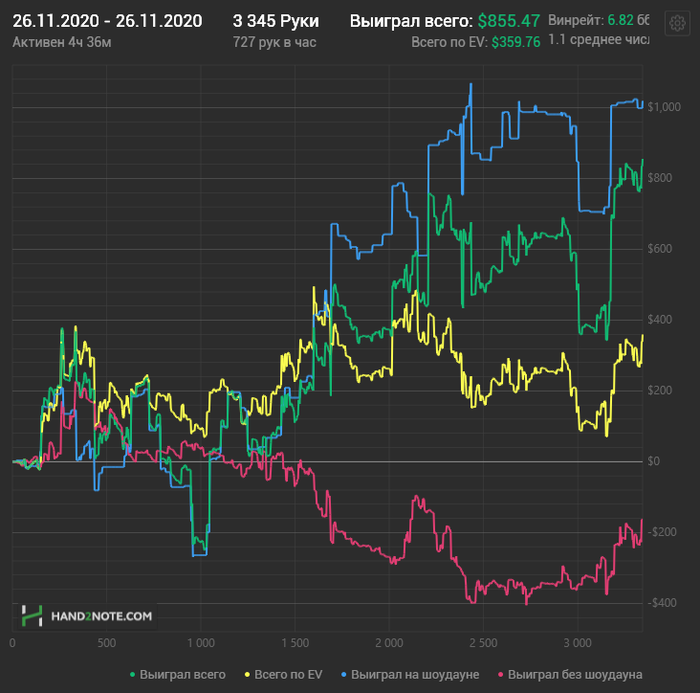Click the blue 'Выиграл на шоудауне' legend dot

(343, 674)
